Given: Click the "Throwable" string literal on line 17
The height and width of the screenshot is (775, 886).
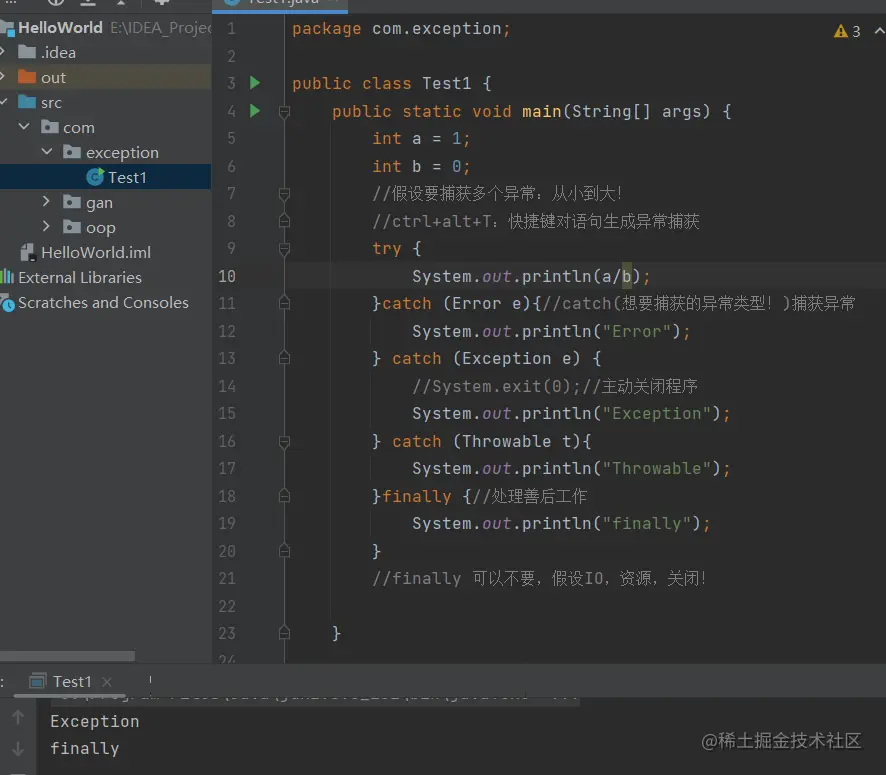Looking at the screenshot, I should (x=656, y=468).
